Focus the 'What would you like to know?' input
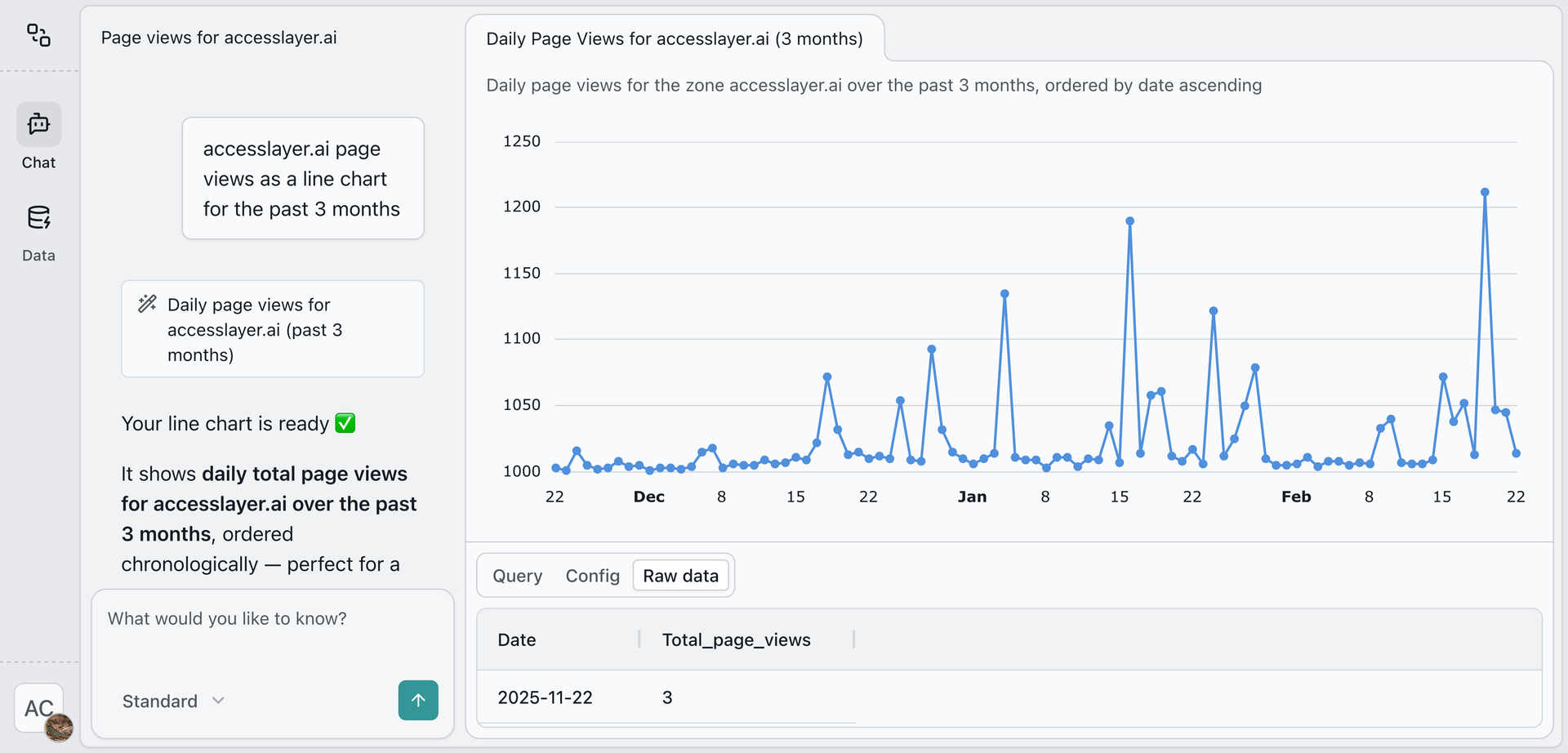 pyautogui.click(x=272, y=618)
